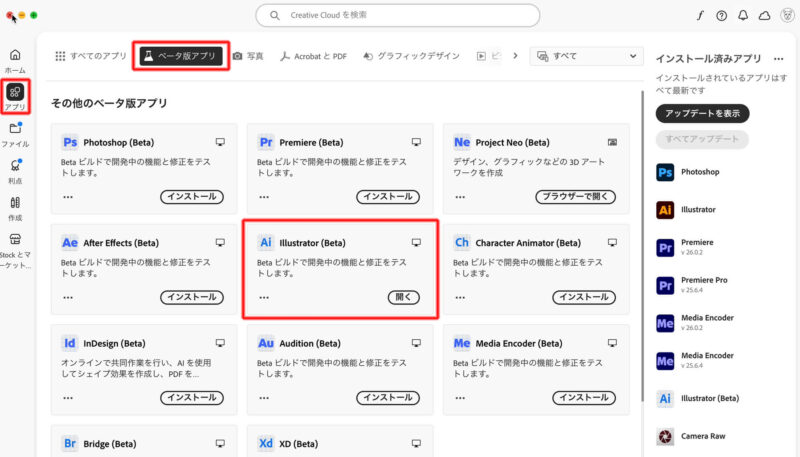The width and height of the screenshot is (800, 457).
Task: Click the apps list vertical scrollbar
Action: 642,246
